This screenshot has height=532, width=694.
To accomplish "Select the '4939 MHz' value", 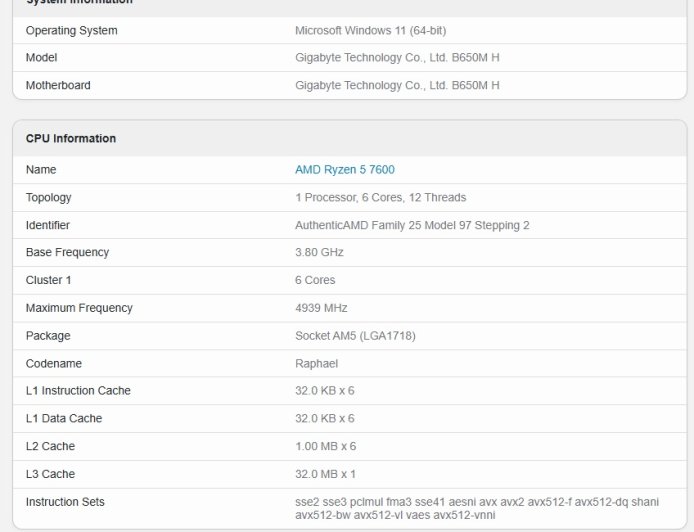I will 321,308.
